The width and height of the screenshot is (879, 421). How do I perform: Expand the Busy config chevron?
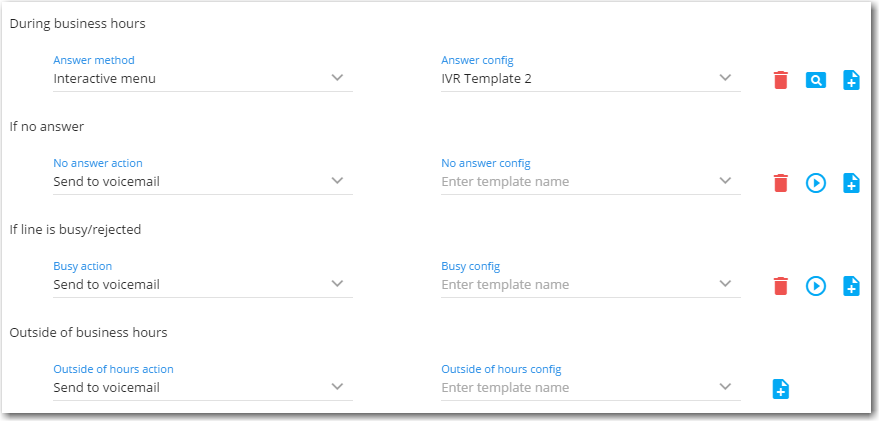725,284
